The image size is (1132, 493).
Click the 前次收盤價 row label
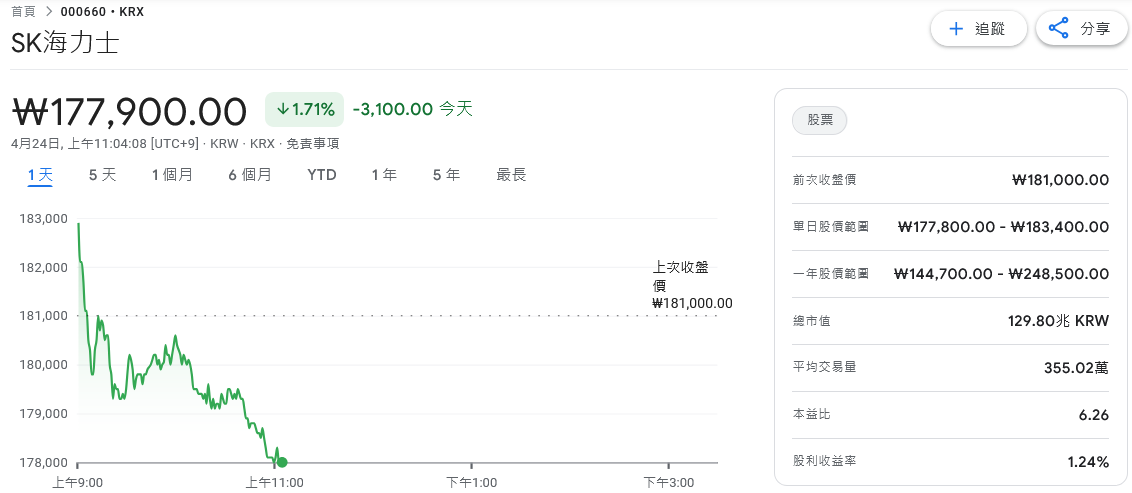(824, 180)
